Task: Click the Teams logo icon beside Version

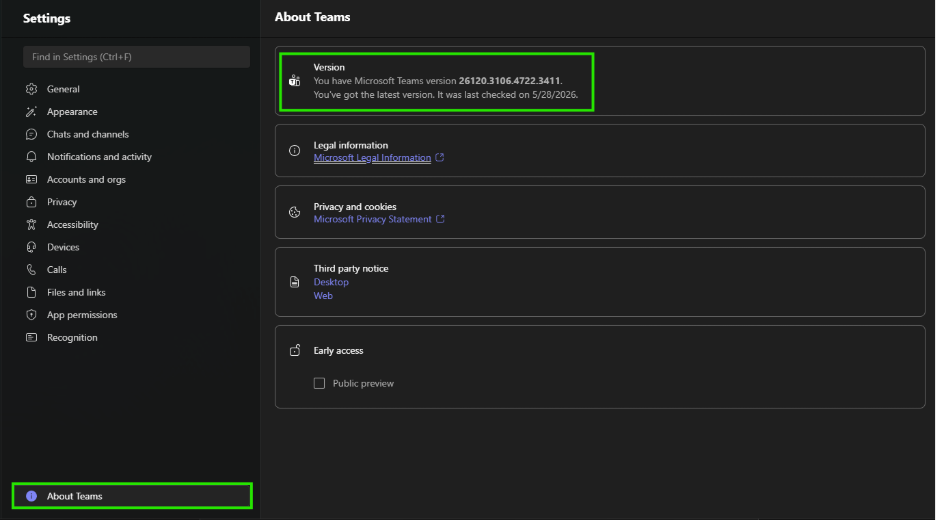Action: pos(294,81)
